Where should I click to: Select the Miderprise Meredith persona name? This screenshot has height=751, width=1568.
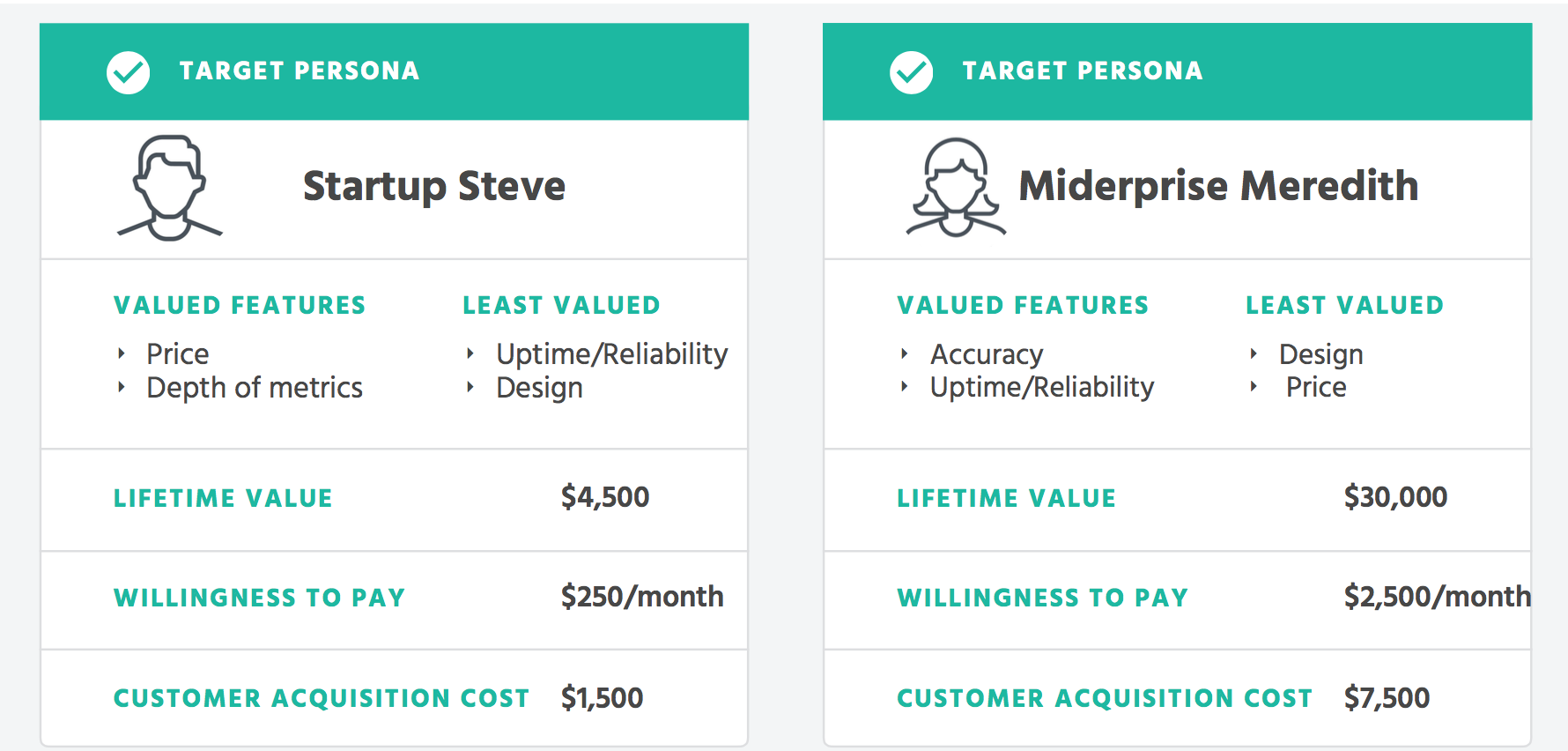pyautogui.click(x=1218, y=186)
